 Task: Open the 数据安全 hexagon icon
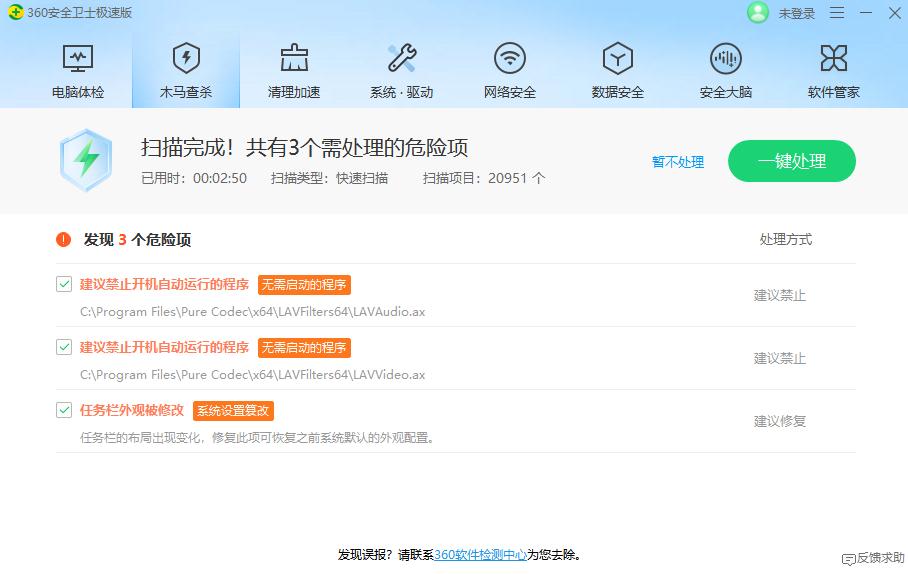pyautogui.click(x=618, y=58)
